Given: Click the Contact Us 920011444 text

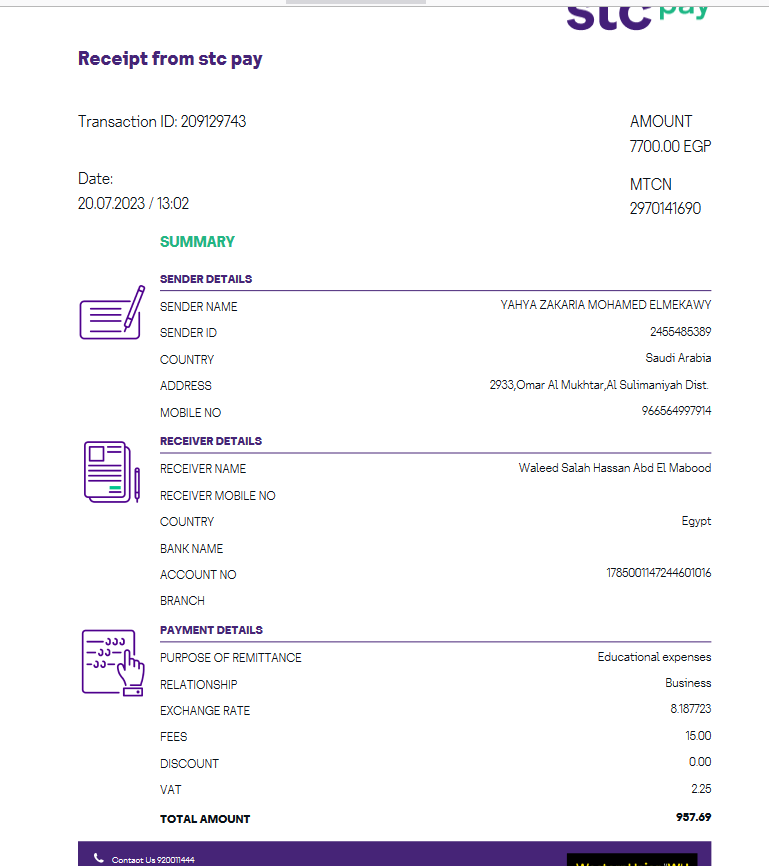Looking at the screenshot, I should 153,860.
